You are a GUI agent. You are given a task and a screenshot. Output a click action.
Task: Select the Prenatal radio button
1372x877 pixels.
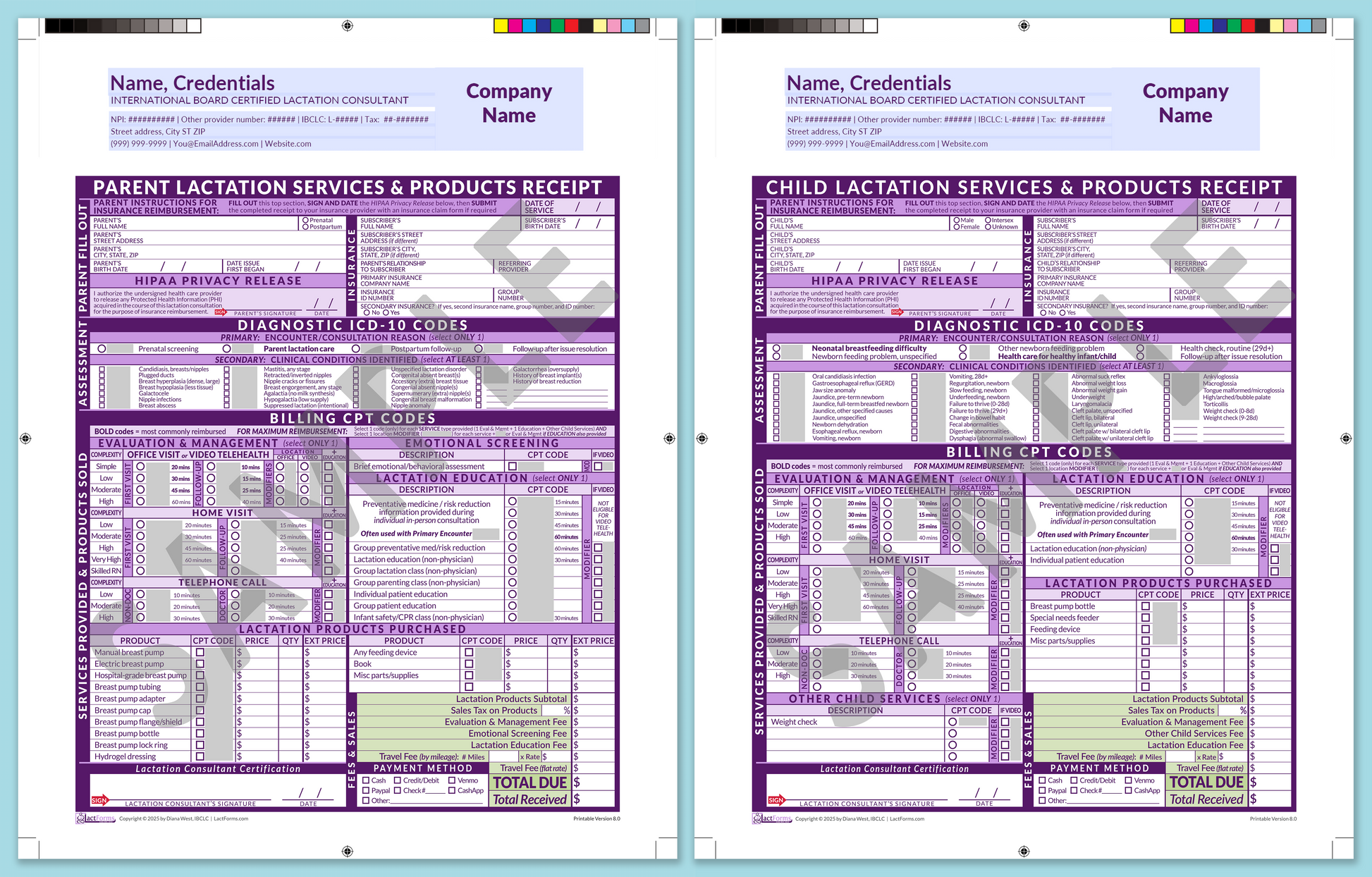point(305,219)
